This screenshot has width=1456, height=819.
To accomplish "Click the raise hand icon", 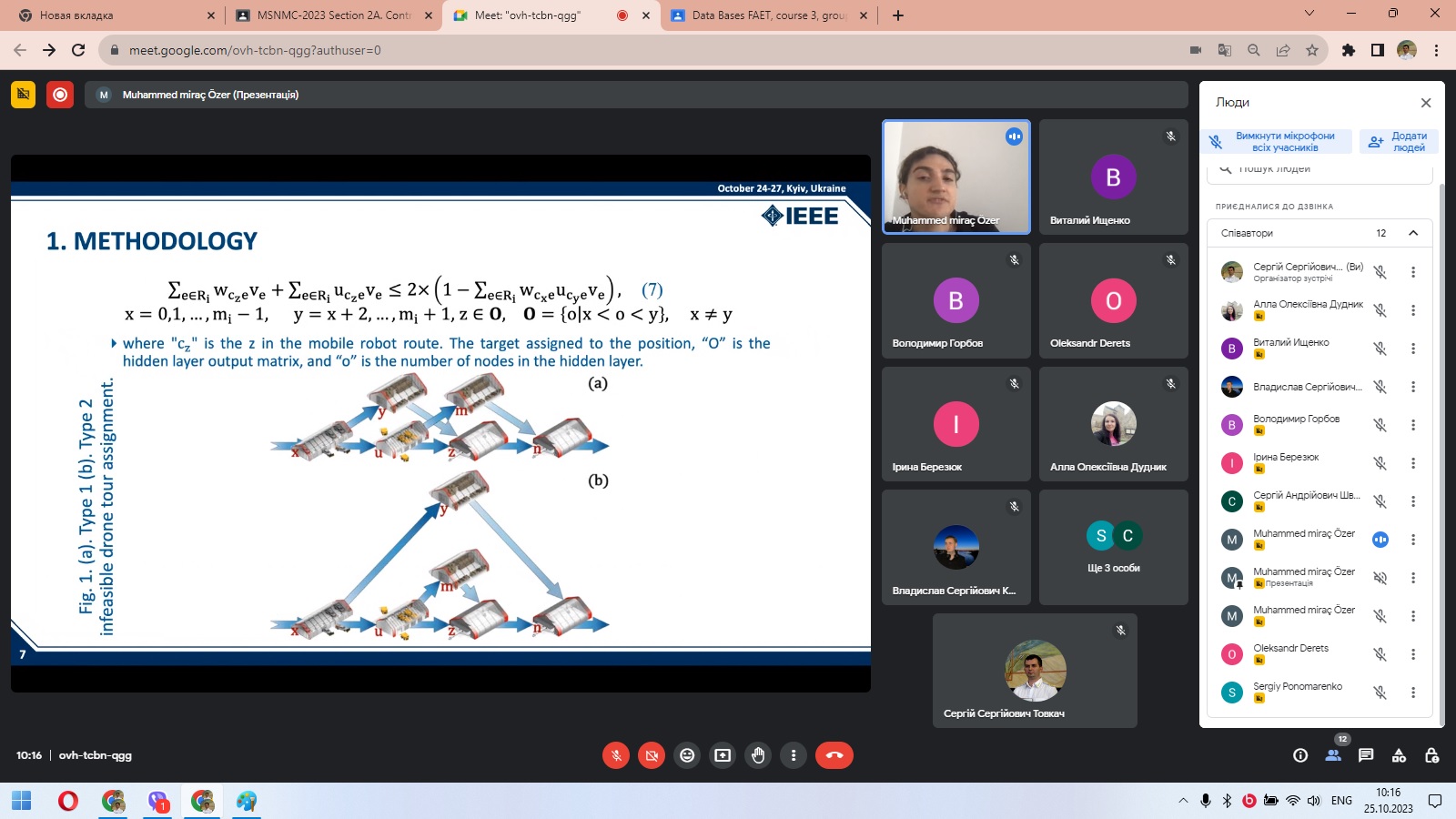I will coord(758,755).
